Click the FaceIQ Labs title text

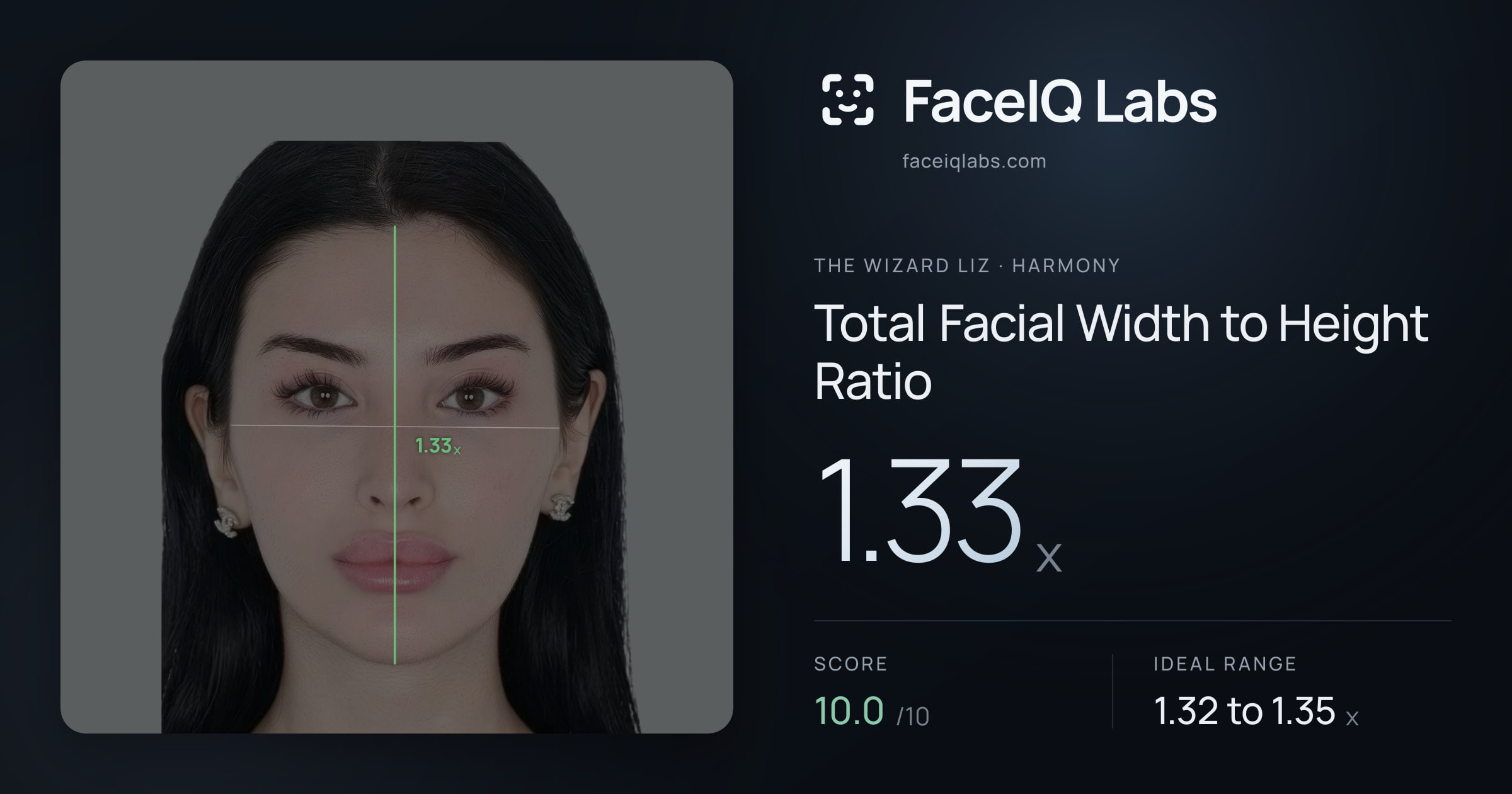pyautogui.click(x=1060, y=101)
